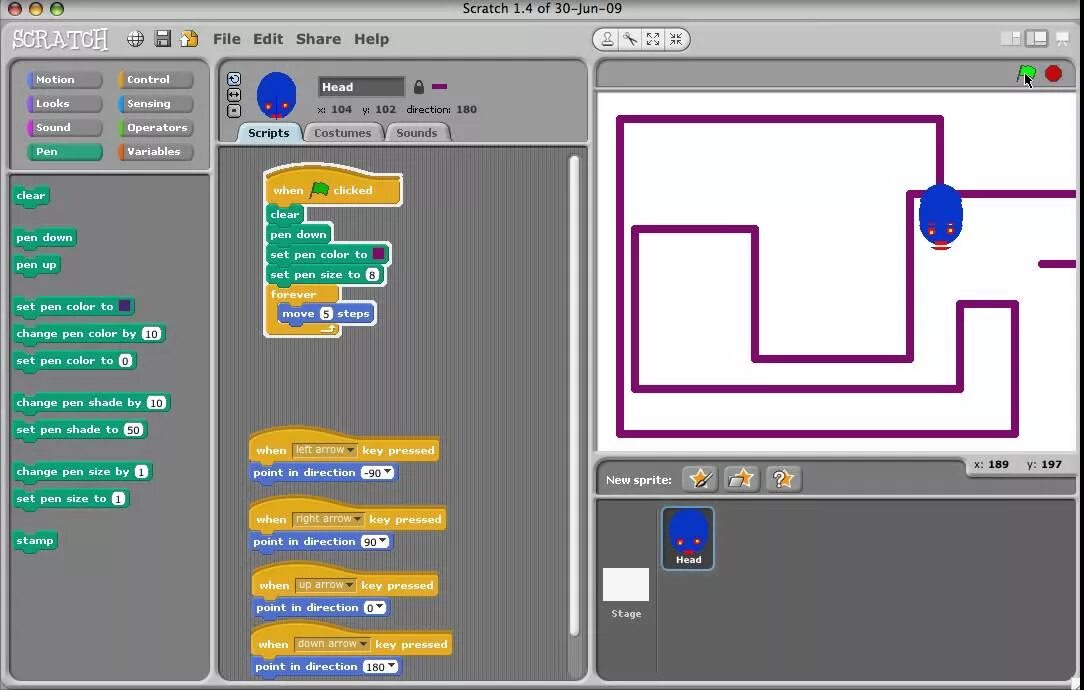
Task: Click the change pen shade by block
Action: pyautogui.click(x=91, y=403)
